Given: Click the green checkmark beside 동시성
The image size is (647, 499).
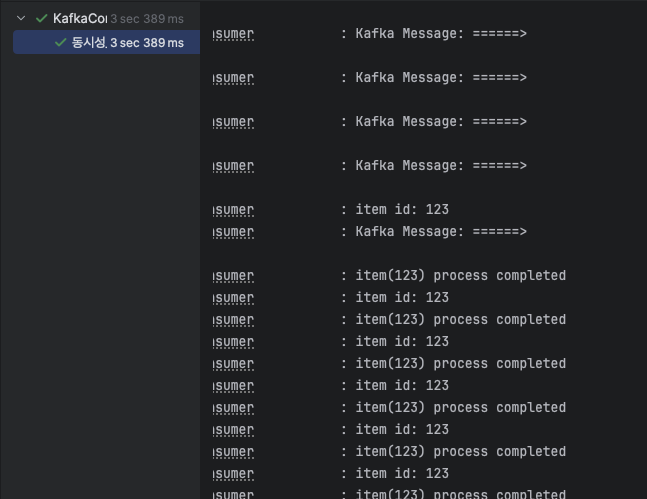Looking at the screenshot, I should [61, 42].
